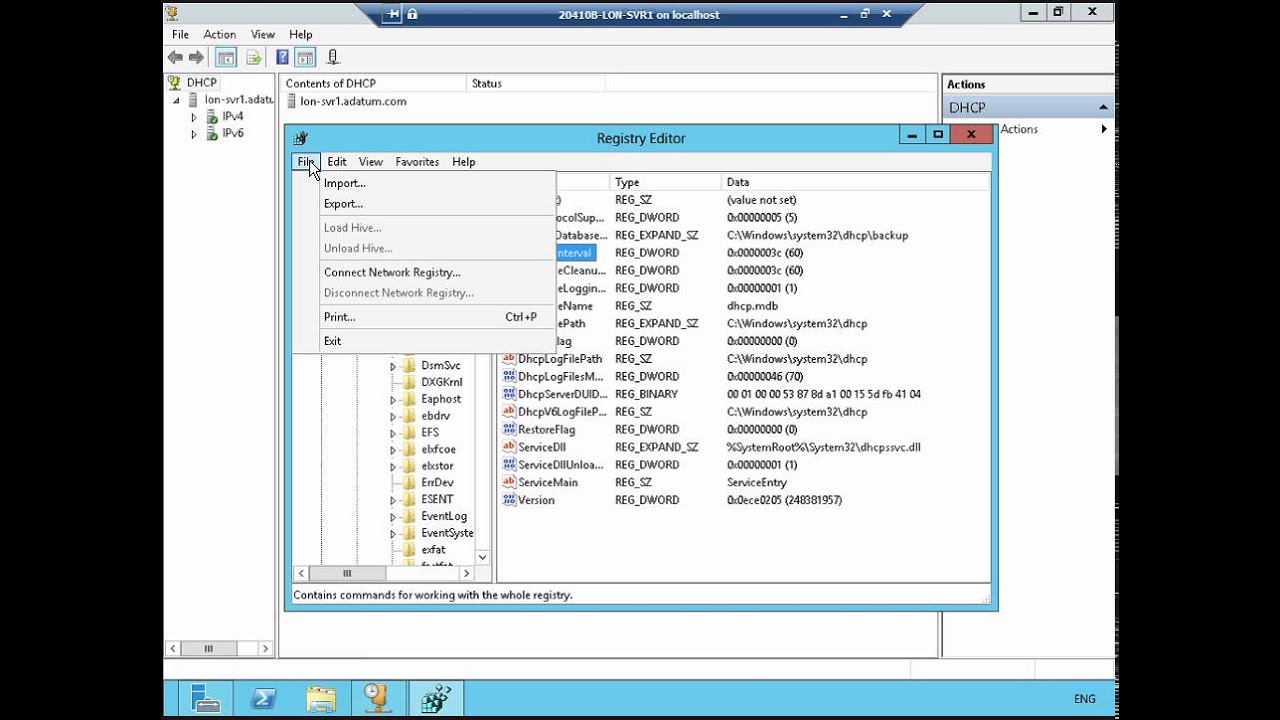Screen dimensions: 1280x720
Task: Click the Registry Editor title bar icon
Action: click(301, 139)
